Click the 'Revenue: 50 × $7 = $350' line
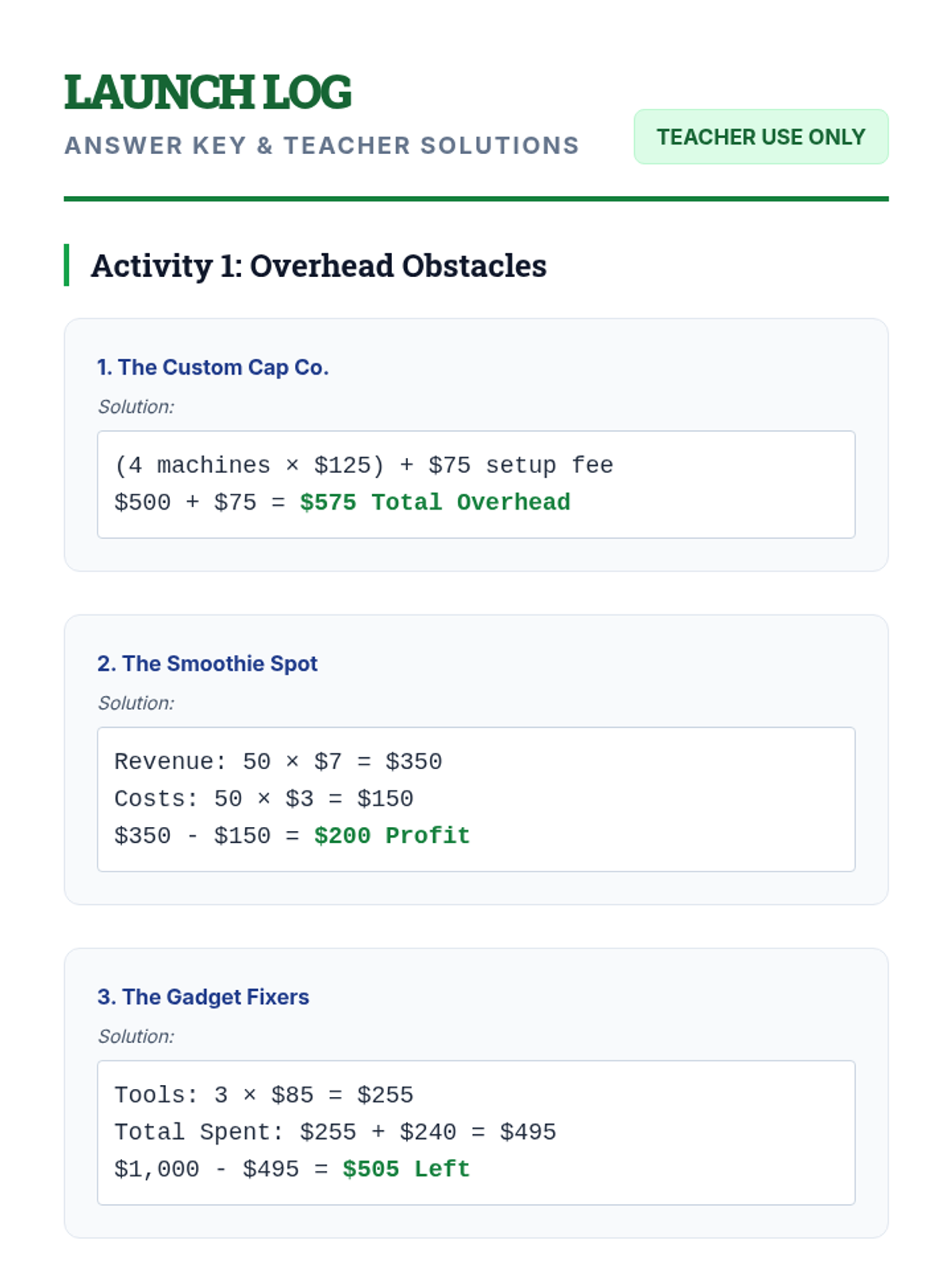The image size is (952, 1270). point(278,762)
